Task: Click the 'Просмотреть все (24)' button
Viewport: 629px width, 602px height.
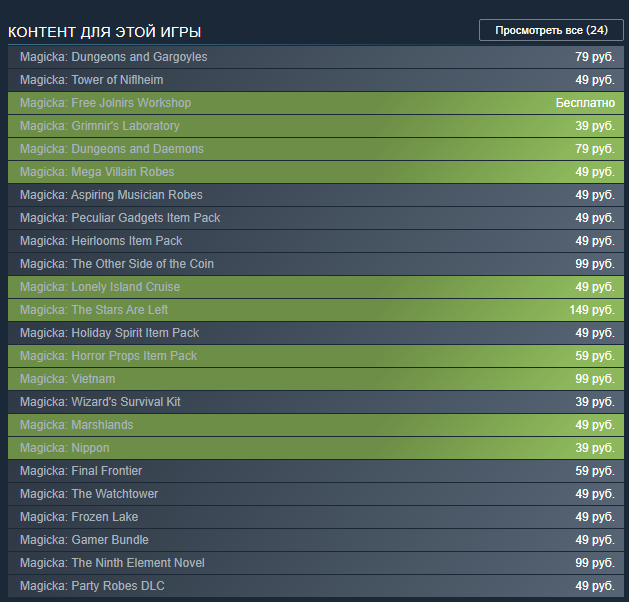Action: pos(551,30)
